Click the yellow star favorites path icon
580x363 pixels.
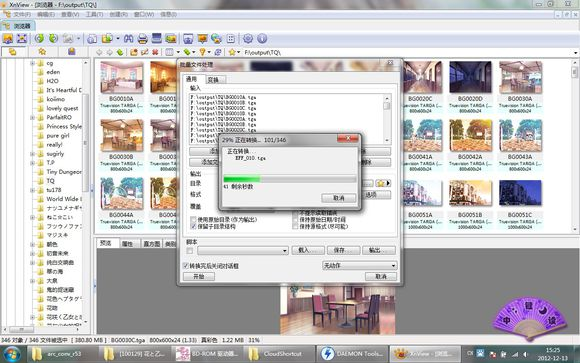[232, 52]
